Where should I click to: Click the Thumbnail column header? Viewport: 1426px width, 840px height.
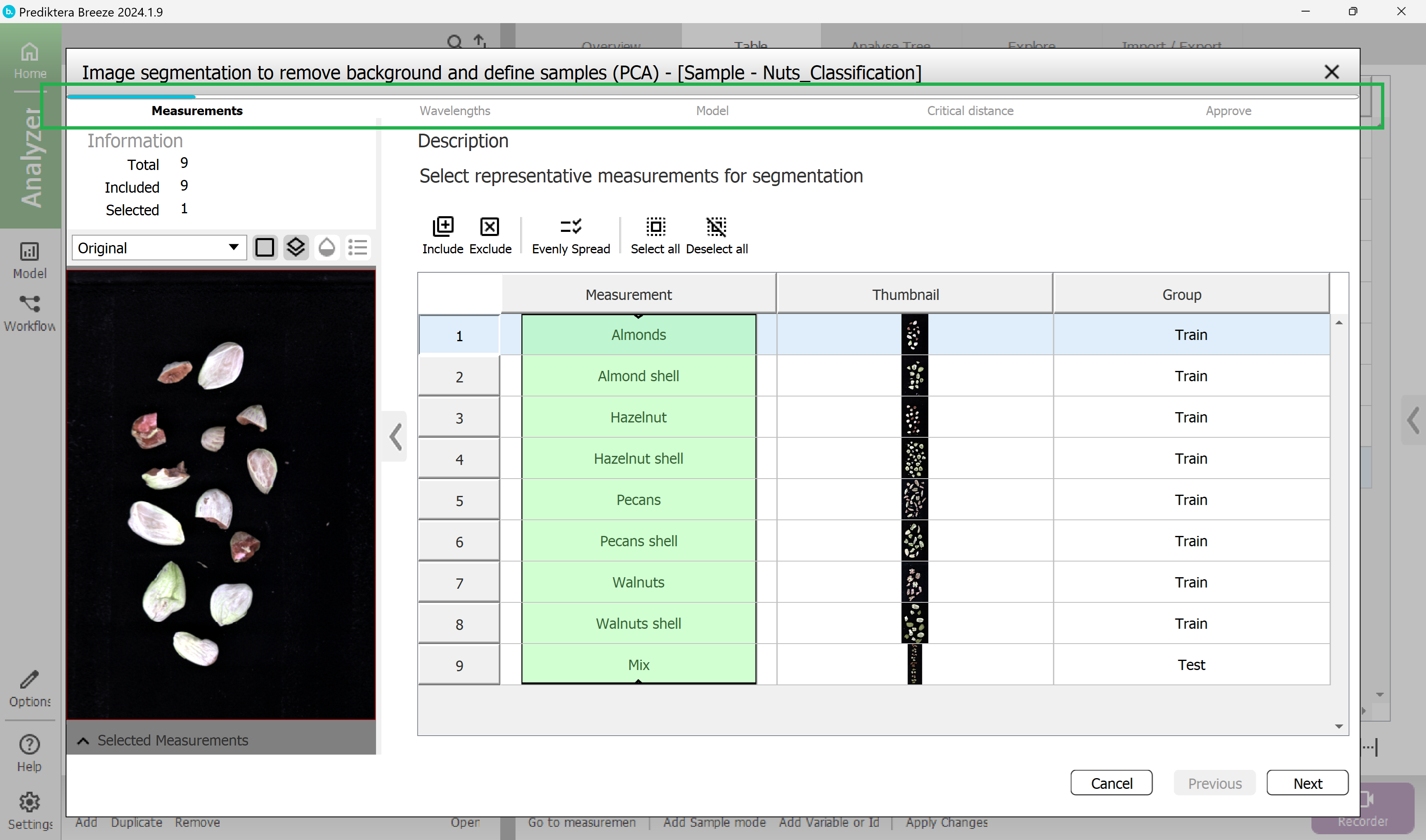click(914, 294)
